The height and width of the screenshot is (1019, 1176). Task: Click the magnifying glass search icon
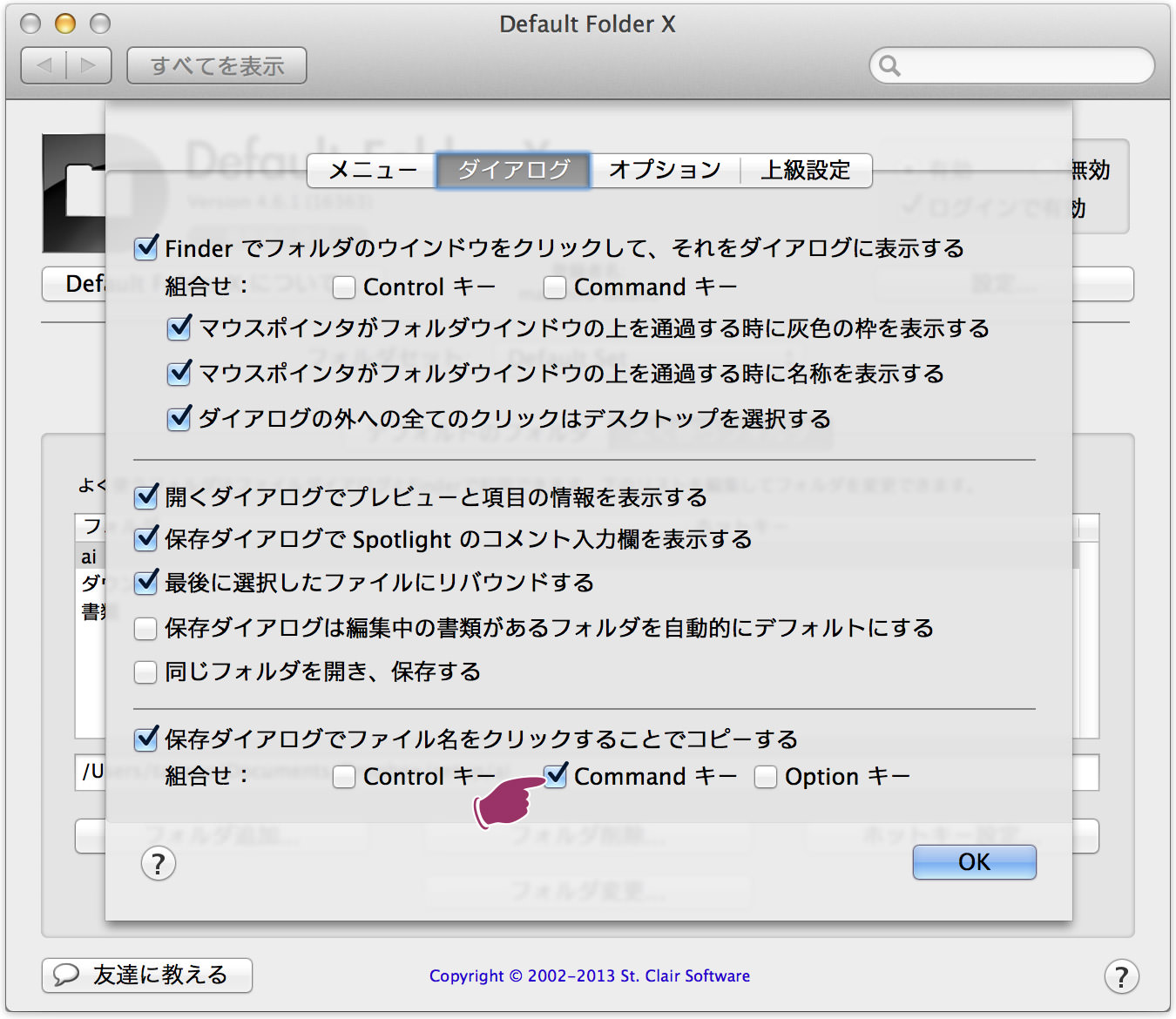(889, 65)
